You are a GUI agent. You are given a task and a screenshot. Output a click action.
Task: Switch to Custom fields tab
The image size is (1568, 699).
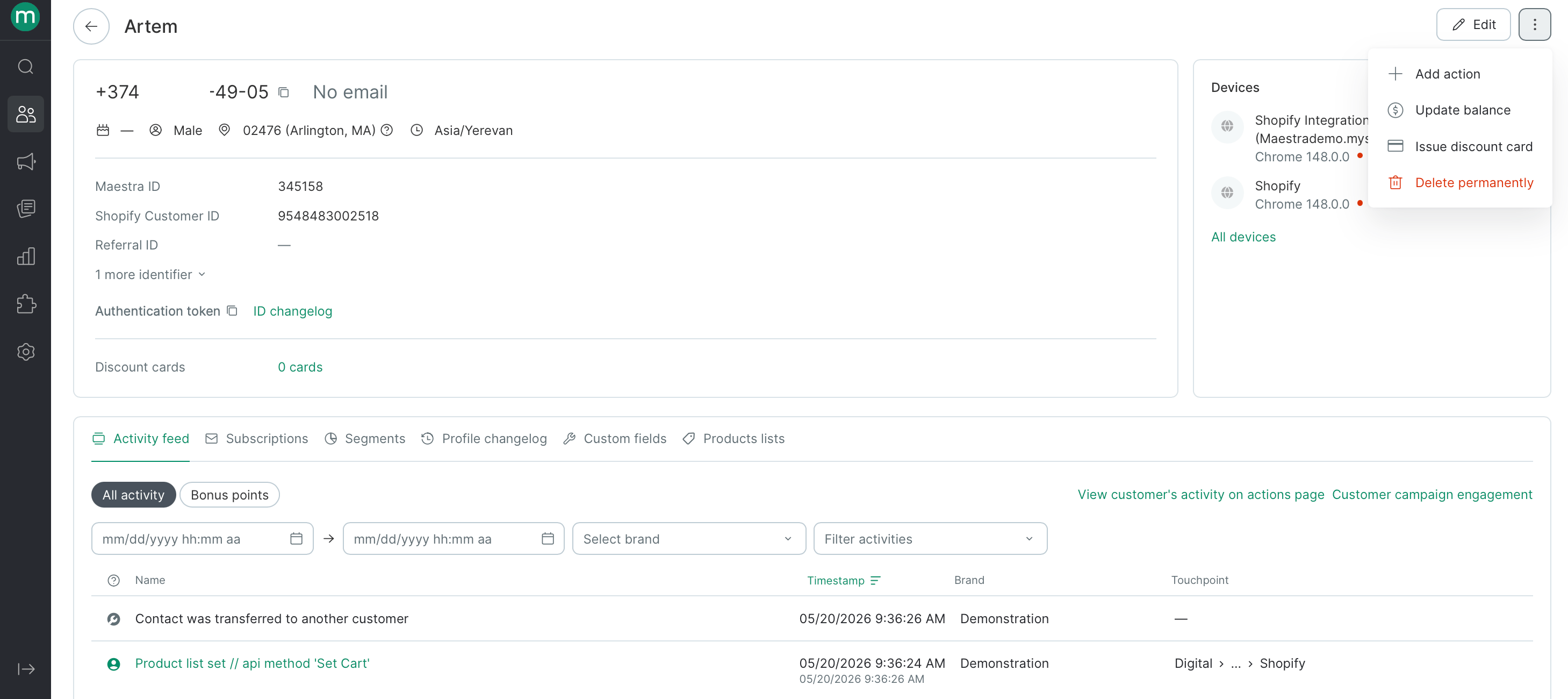[x=614, y=438]
